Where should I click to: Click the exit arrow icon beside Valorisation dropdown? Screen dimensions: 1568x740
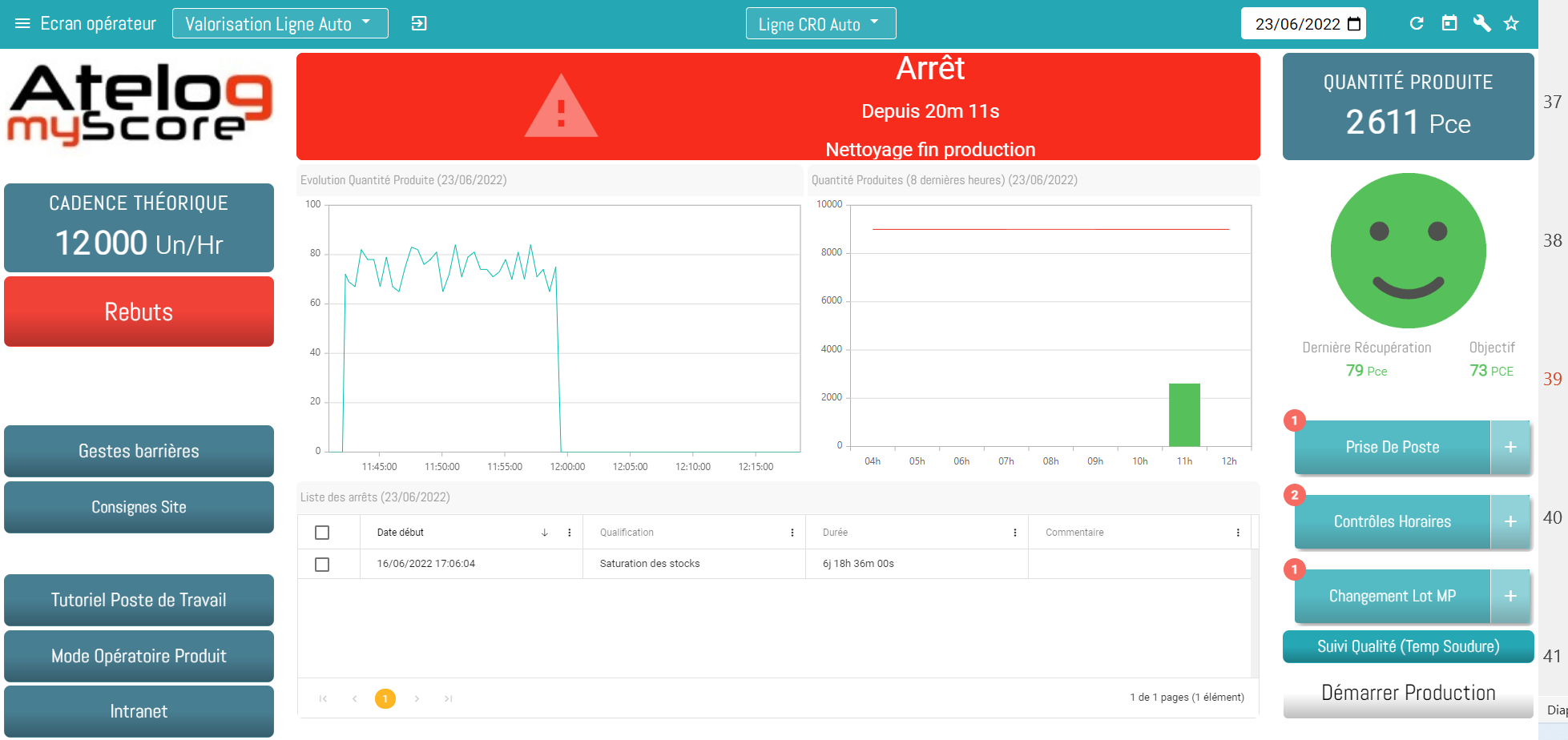tap(418, 24)
